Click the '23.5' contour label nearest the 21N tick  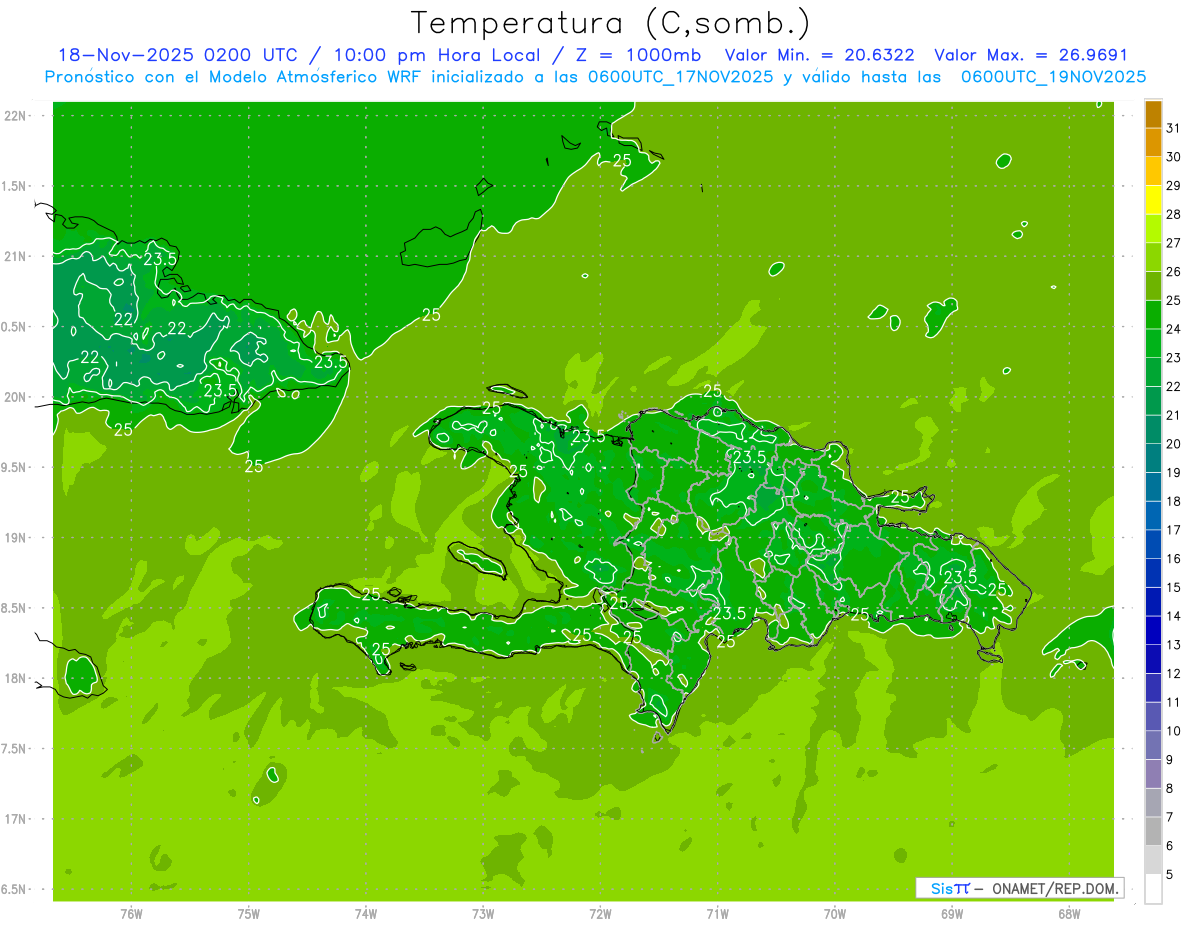coord(160,258)
